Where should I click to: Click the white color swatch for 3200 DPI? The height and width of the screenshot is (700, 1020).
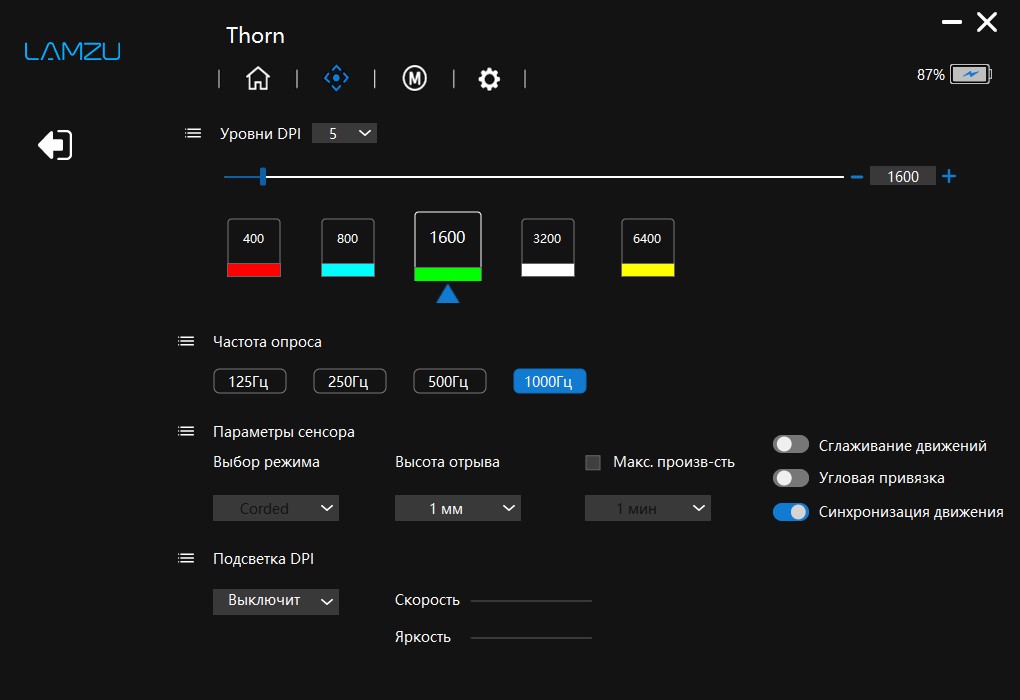point(548,270)
